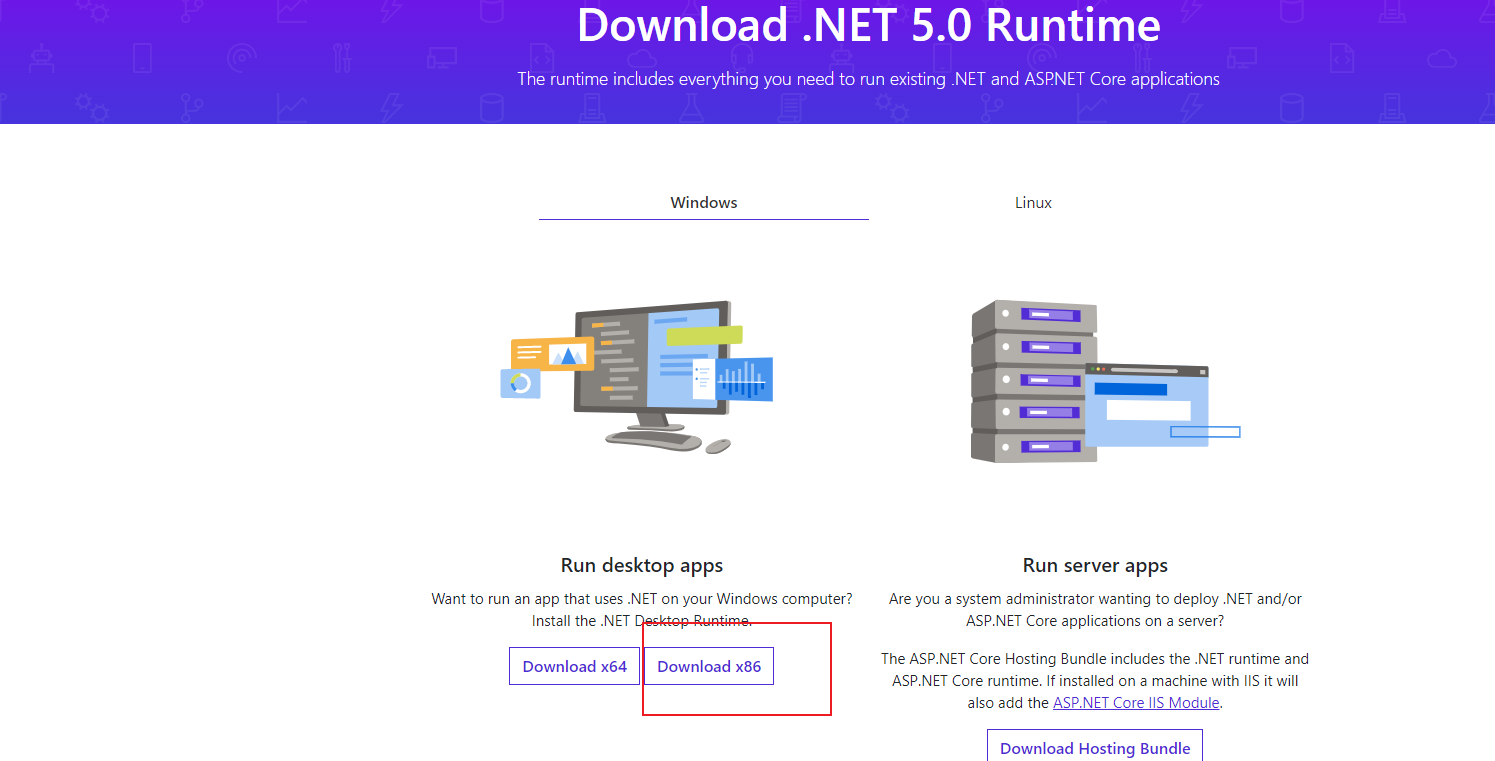This screenshot has height=761, width=1495.
Task: Click the Download x86 button
Action: tap(709, 666)
